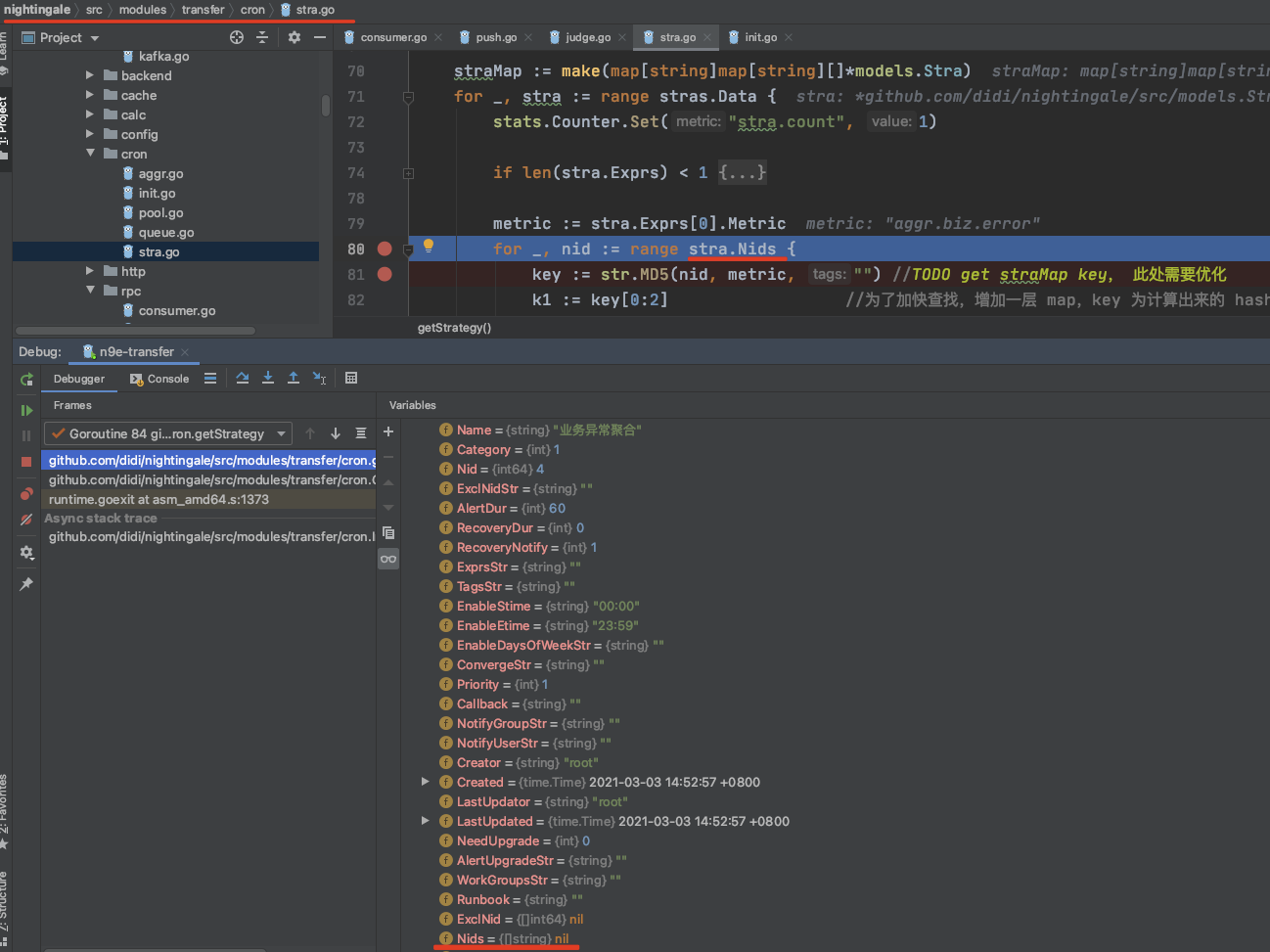
Task: Select aggr.go in project tree
Action: tap(159, 173)
